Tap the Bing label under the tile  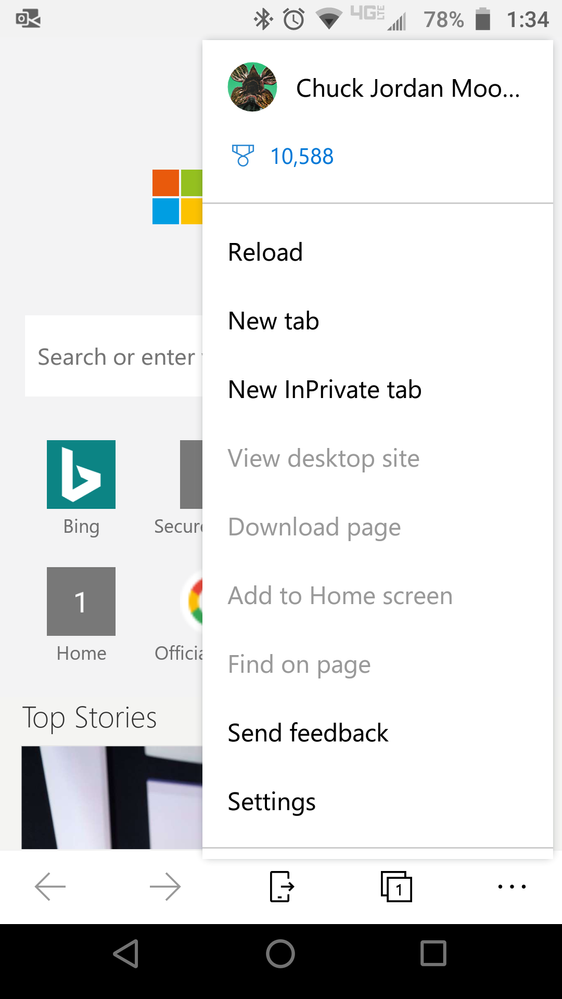[x=81, y=526]
